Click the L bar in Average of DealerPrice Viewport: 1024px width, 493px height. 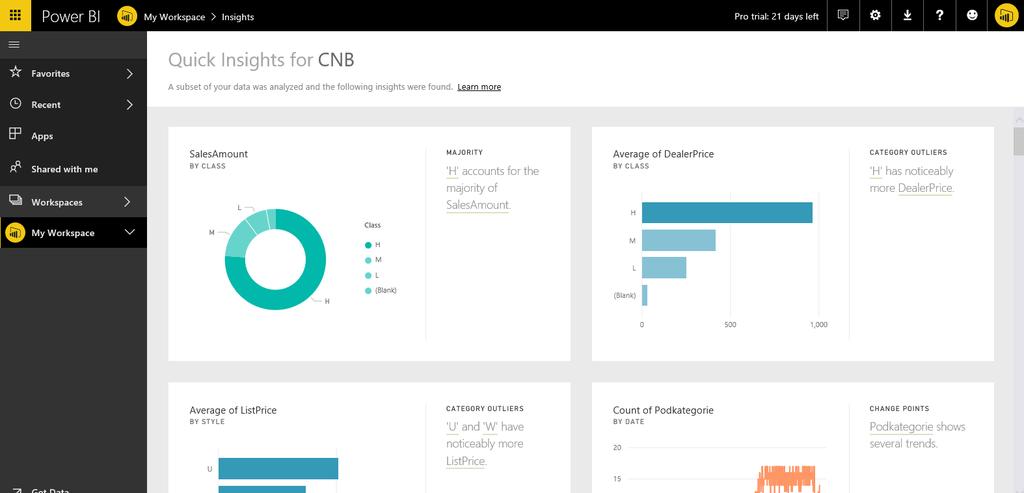(664, 268)
